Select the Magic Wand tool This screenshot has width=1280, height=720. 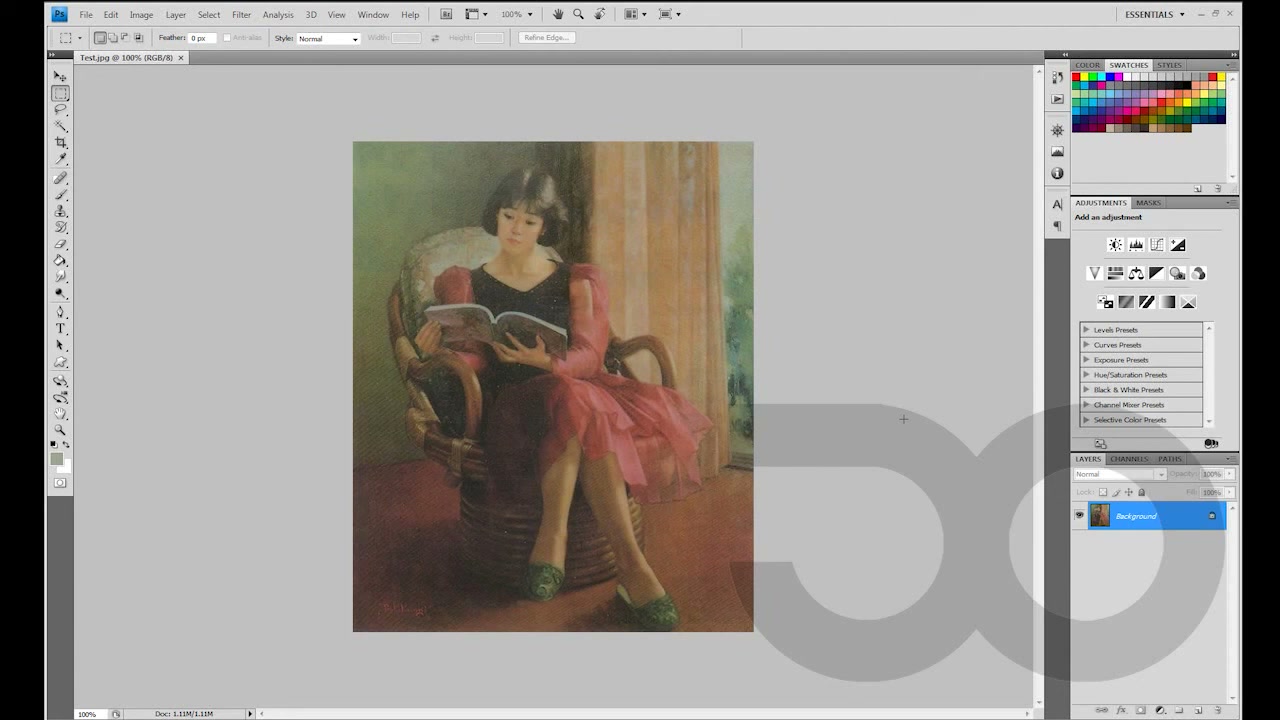[x=60, y=126]
